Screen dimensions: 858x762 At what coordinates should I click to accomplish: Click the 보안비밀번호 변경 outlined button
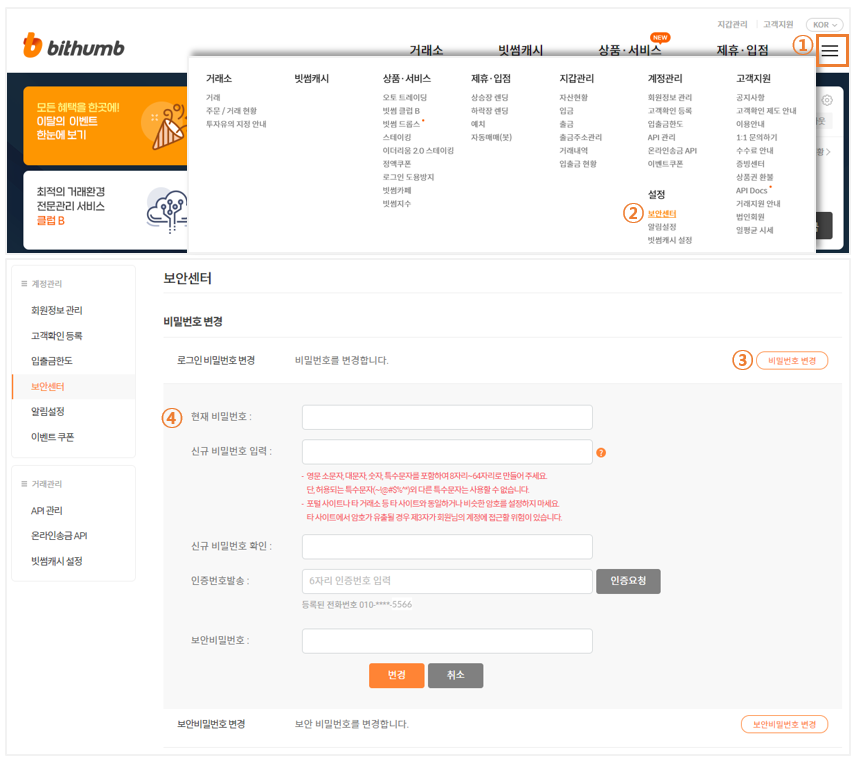pos(784,724)
